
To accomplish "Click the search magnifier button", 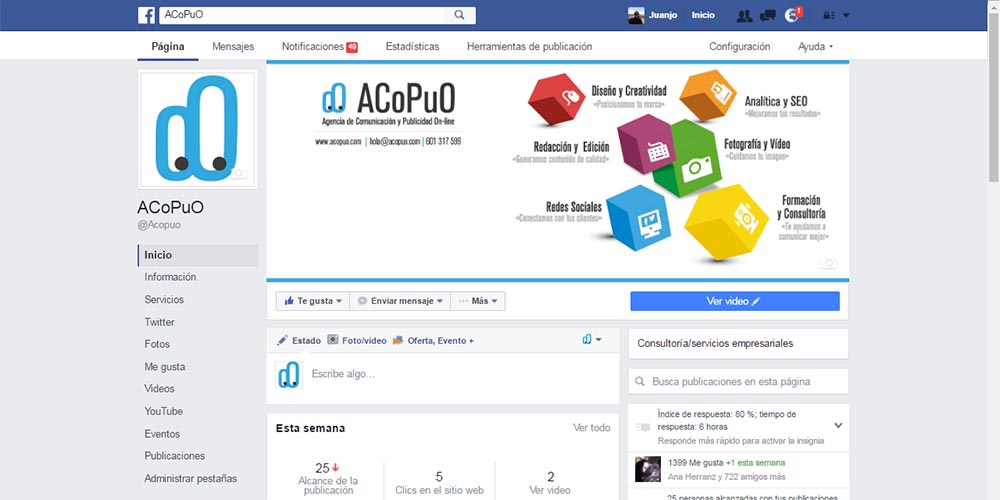I will (x=459, y=15).
